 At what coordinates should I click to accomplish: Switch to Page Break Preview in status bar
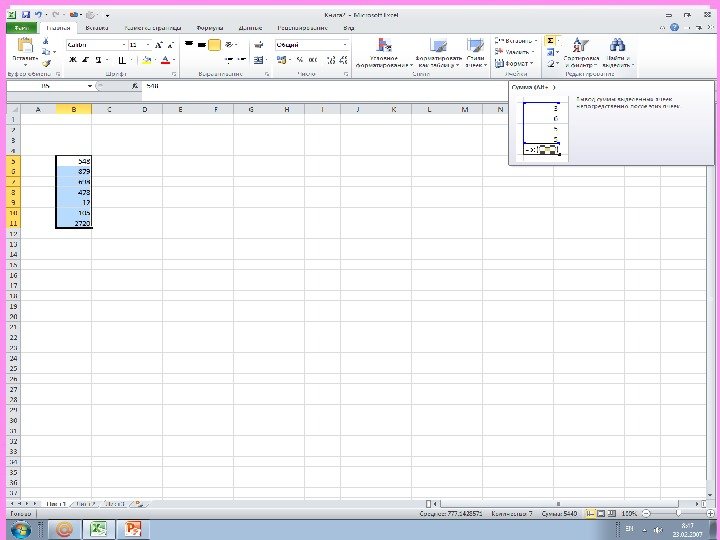pyautogui.click(x=611, y=513)
